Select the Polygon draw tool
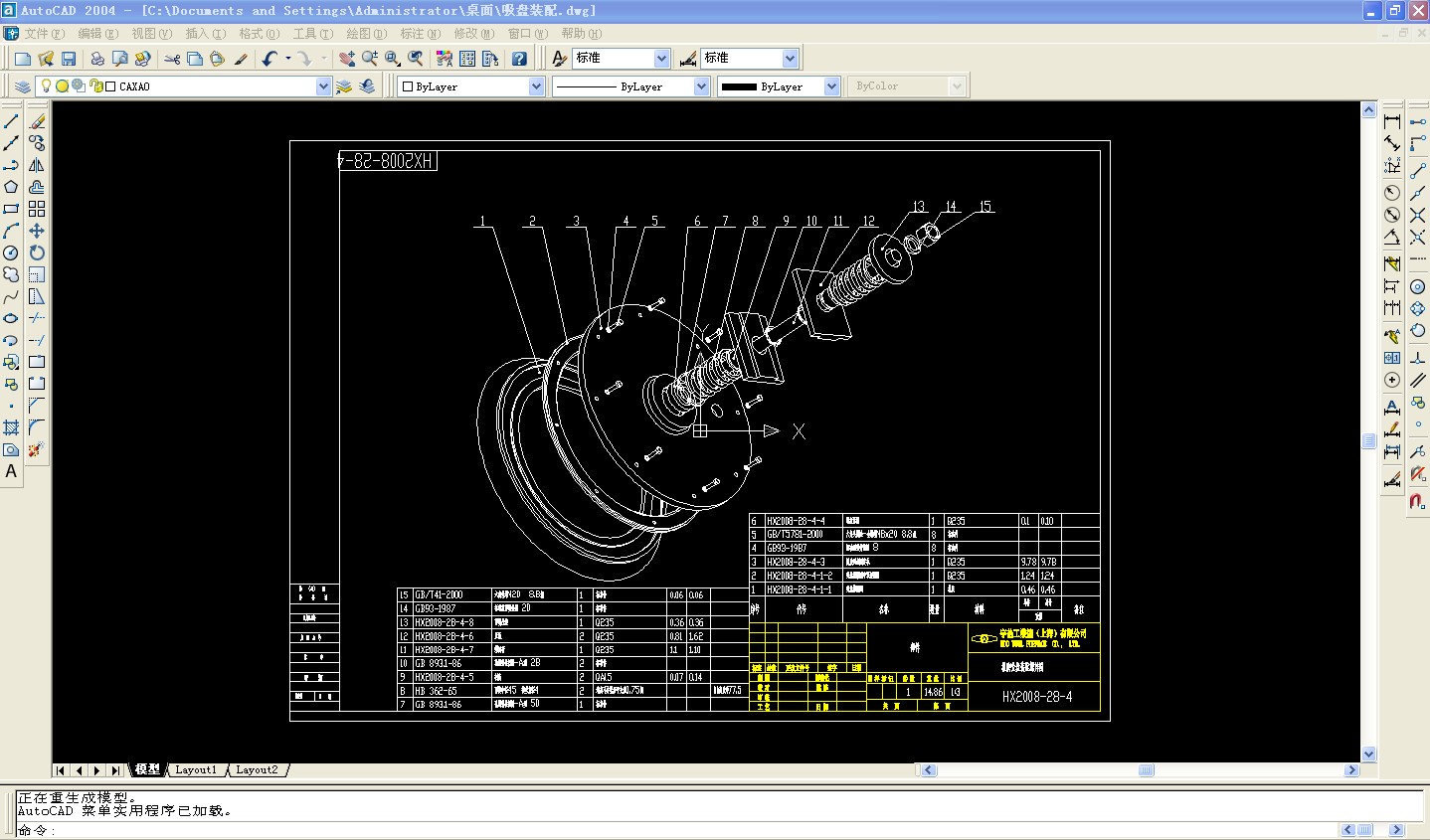 11,187
